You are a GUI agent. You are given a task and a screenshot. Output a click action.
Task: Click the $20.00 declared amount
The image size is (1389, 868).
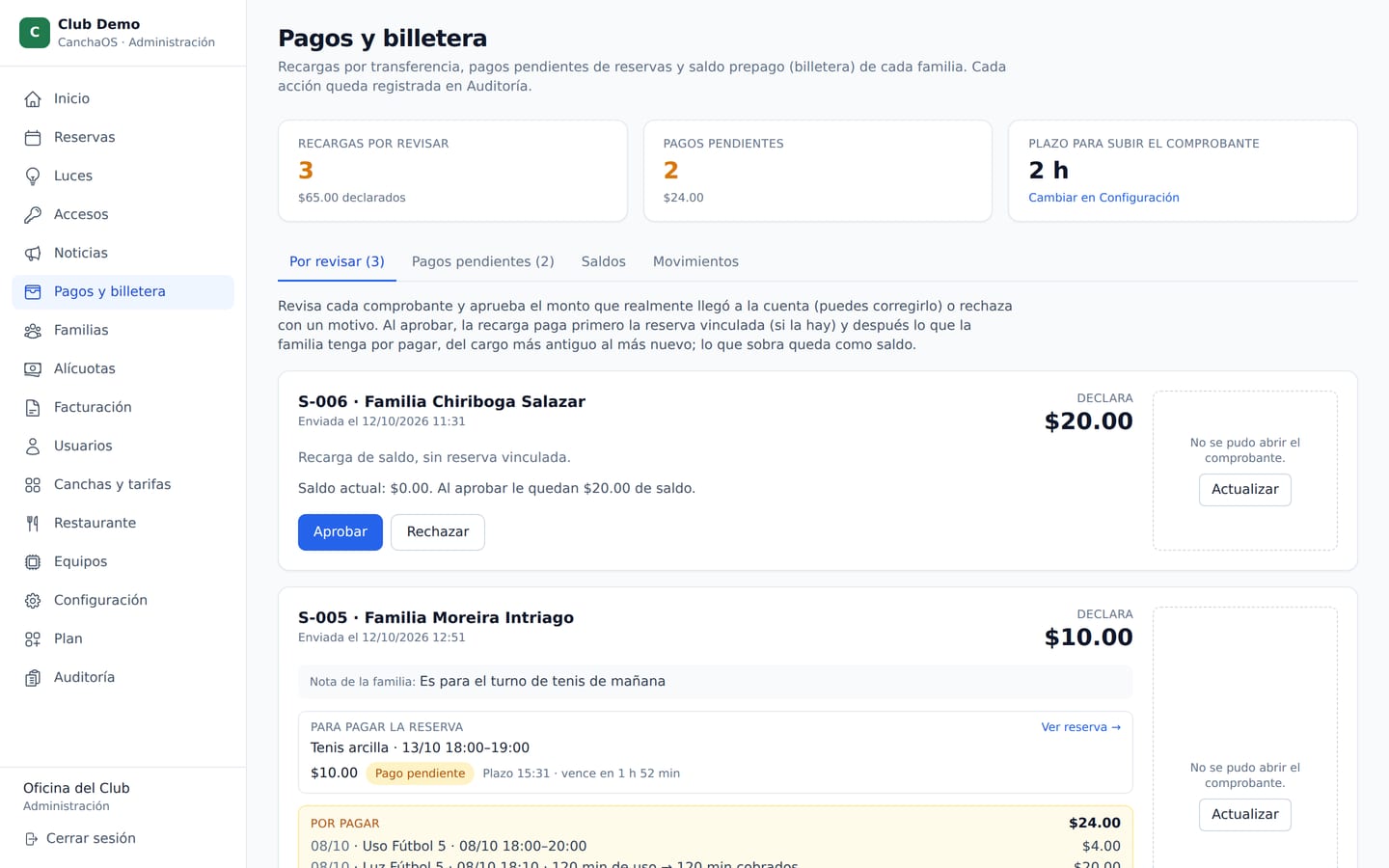(1088, 421)
